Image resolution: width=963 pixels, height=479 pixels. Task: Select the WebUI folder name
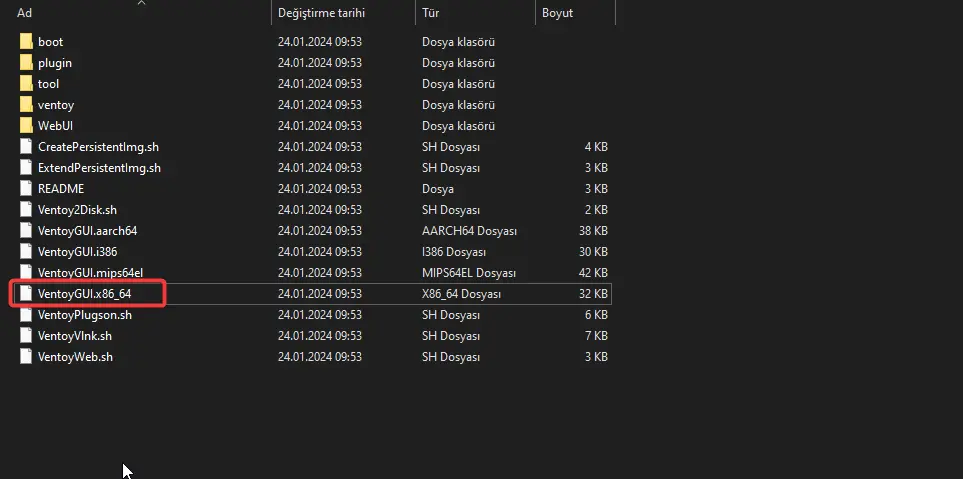(55, 126)
